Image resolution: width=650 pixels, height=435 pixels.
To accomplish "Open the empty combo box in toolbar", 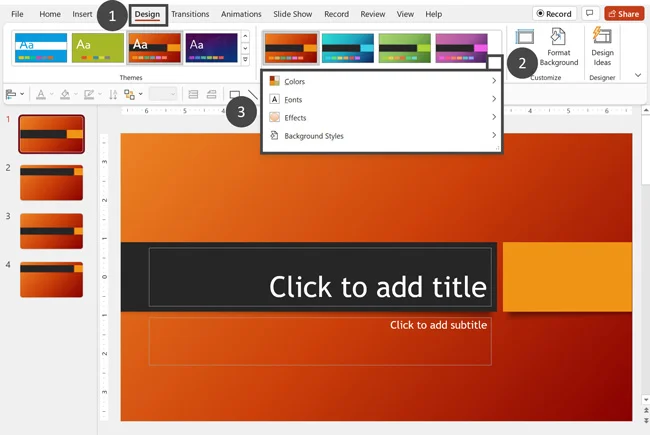I will [163, 94].
